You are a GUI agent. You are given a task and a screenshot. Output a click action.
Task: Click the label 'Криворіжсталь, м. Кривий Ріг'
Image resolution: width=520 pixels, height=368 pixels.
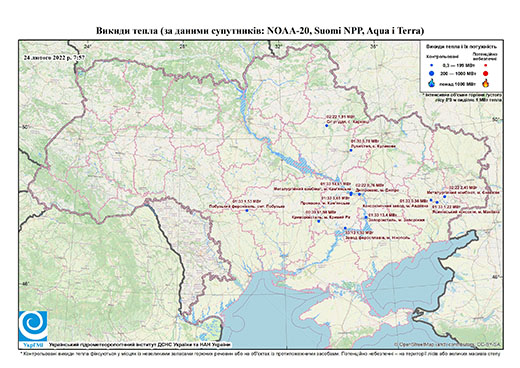[x=321, y=217]
